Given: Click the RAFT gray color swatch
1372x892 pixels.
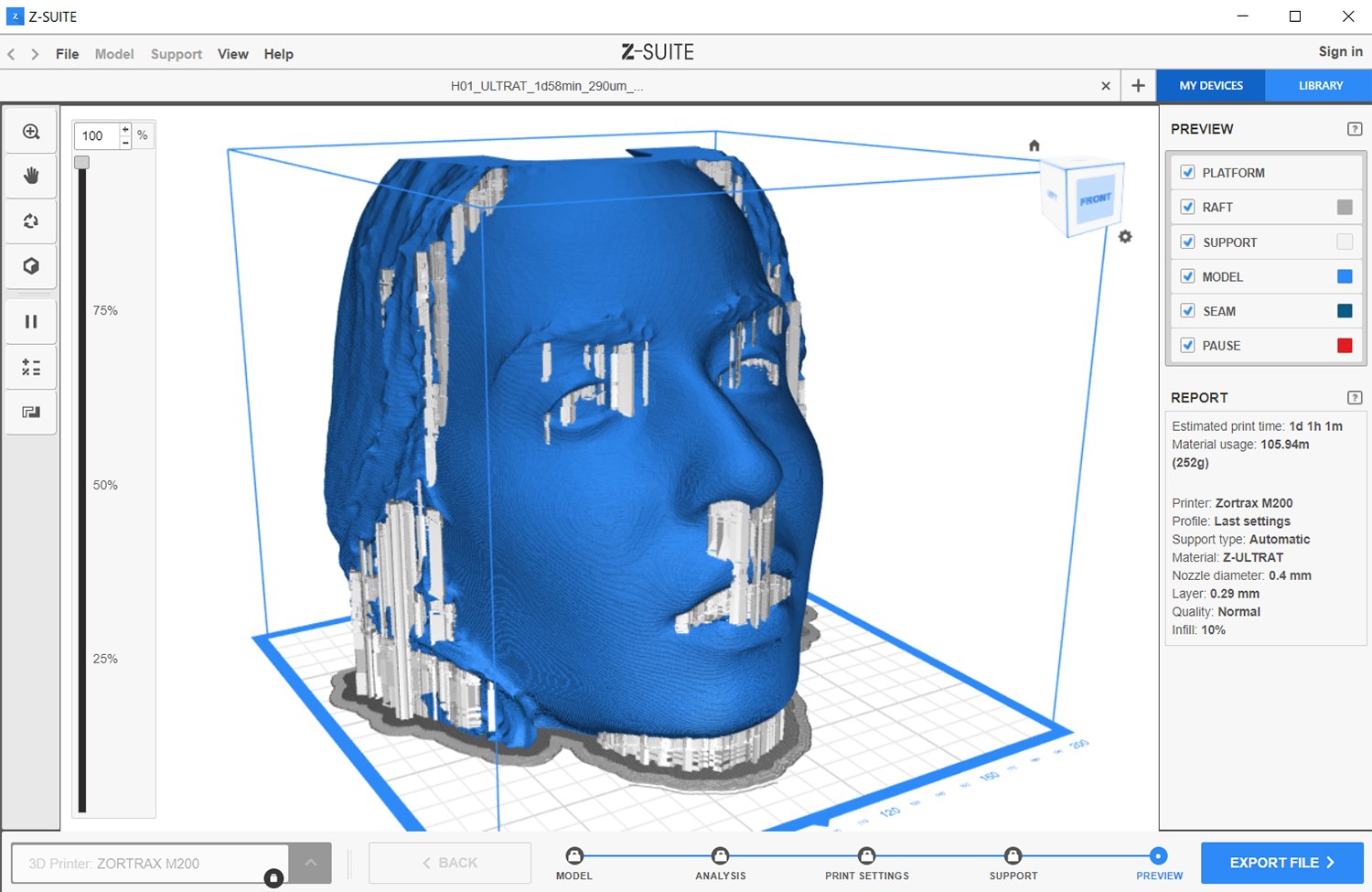Looking at the screenshot, I should pos(1345,207).
